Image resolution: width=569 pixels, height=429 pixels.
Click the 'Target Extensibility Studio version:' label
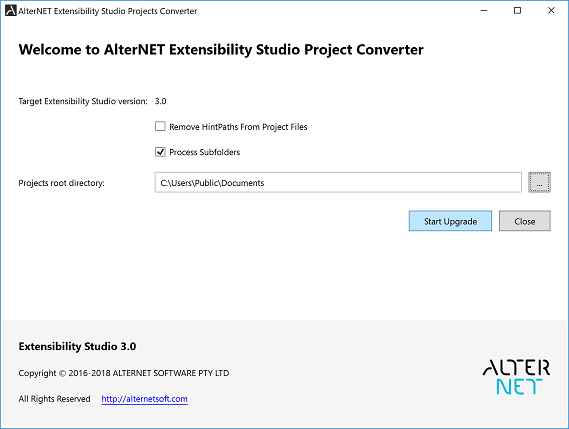pyautogui.click(x=83, y=101)
